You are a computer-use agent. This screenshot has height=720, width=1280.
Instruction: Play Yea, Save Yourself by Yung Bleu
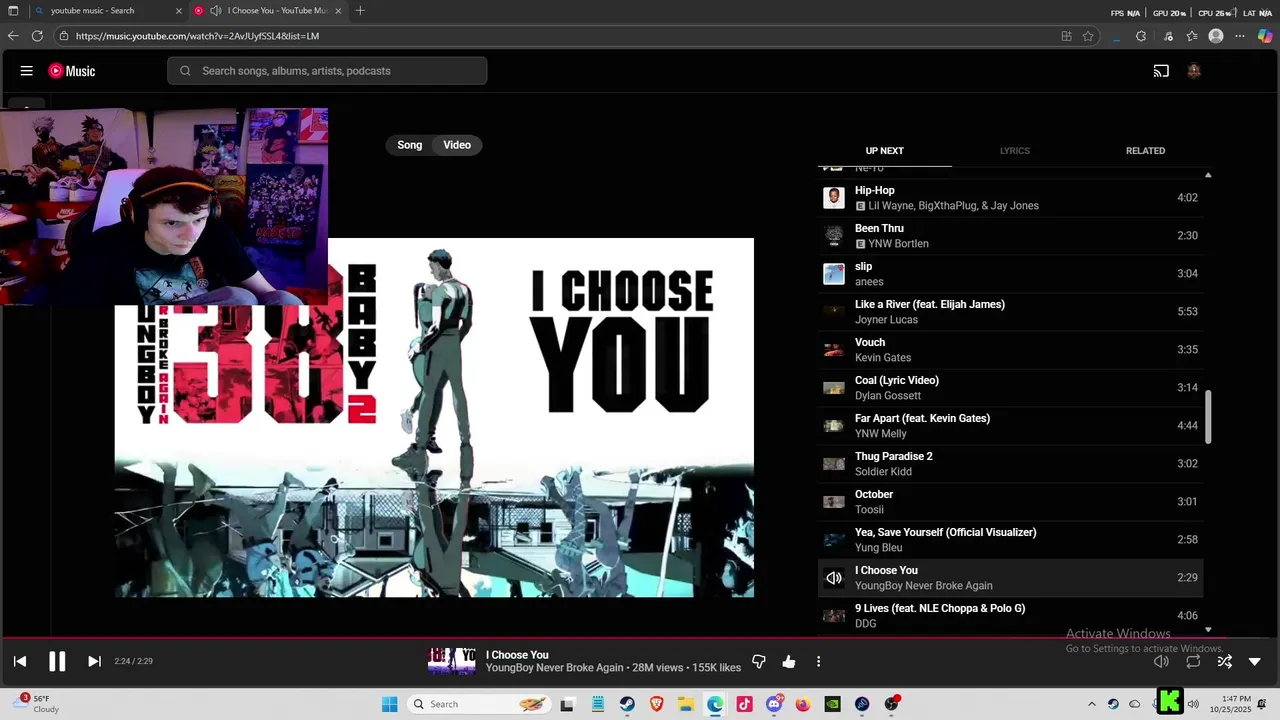tap(1011, 540)
